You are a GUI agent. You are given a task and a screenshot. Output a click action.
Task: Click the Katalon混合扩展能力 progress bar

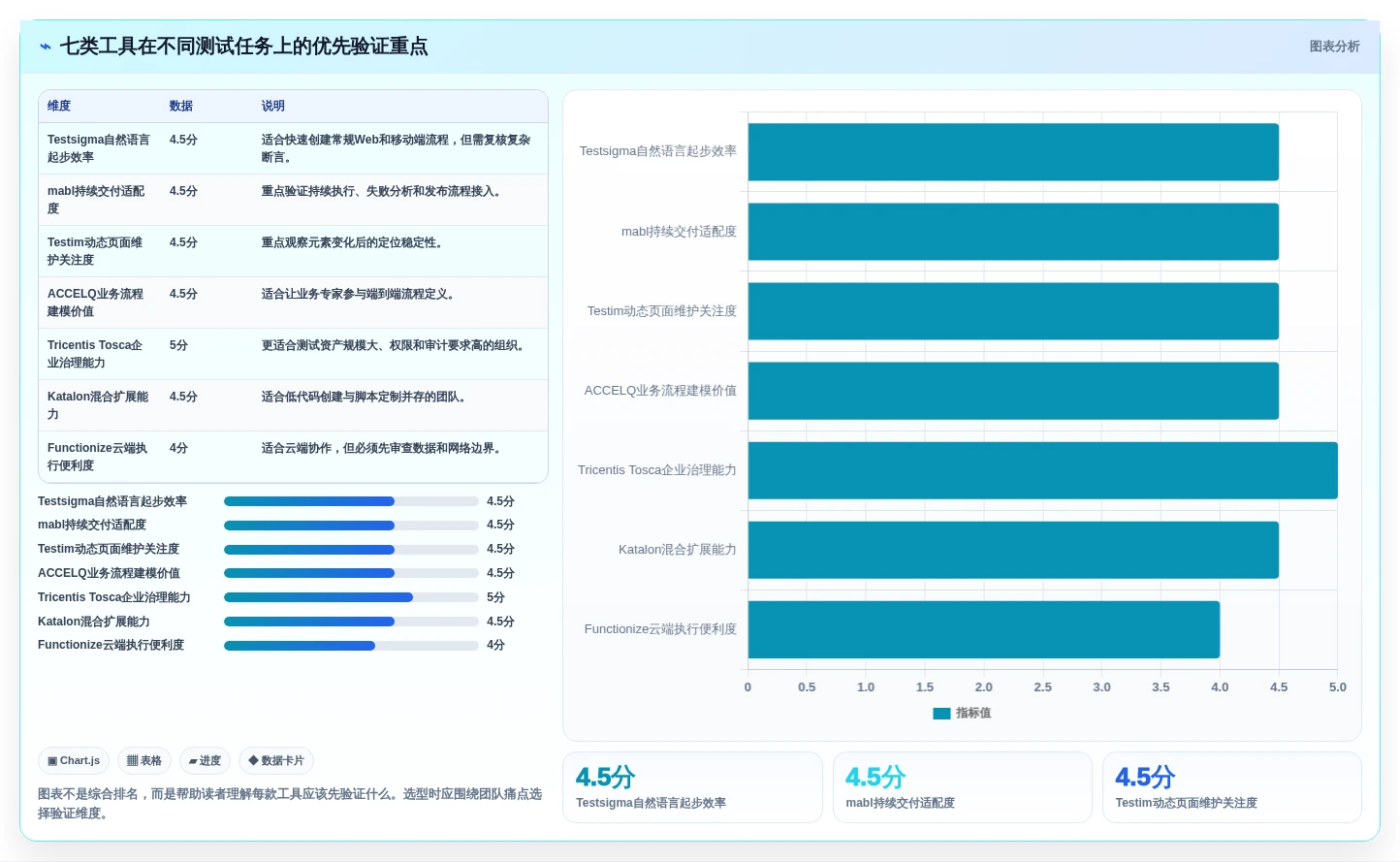[351, 622]
